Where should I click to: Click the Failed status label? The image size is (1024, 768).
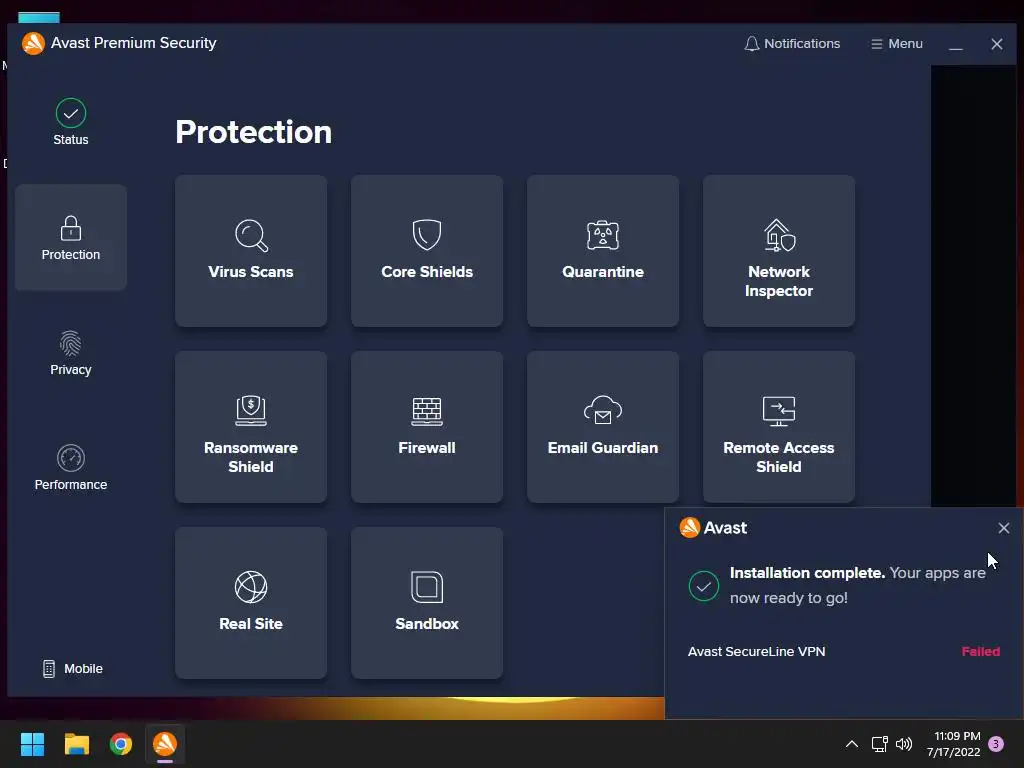coord(980,652)
